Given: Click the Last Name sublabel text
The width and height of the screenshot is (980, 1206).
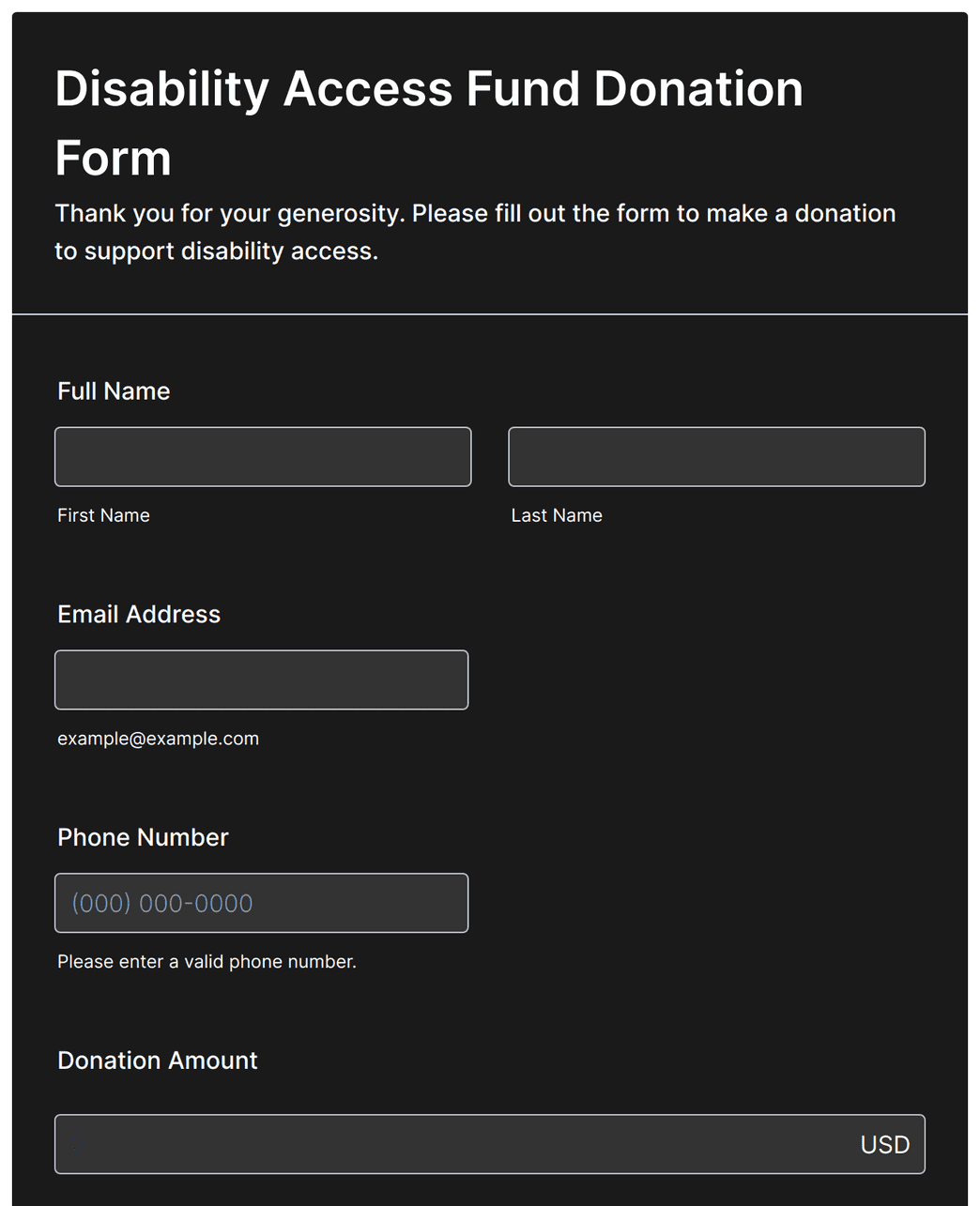Looking at the screenshot, I should click(557, 515).
